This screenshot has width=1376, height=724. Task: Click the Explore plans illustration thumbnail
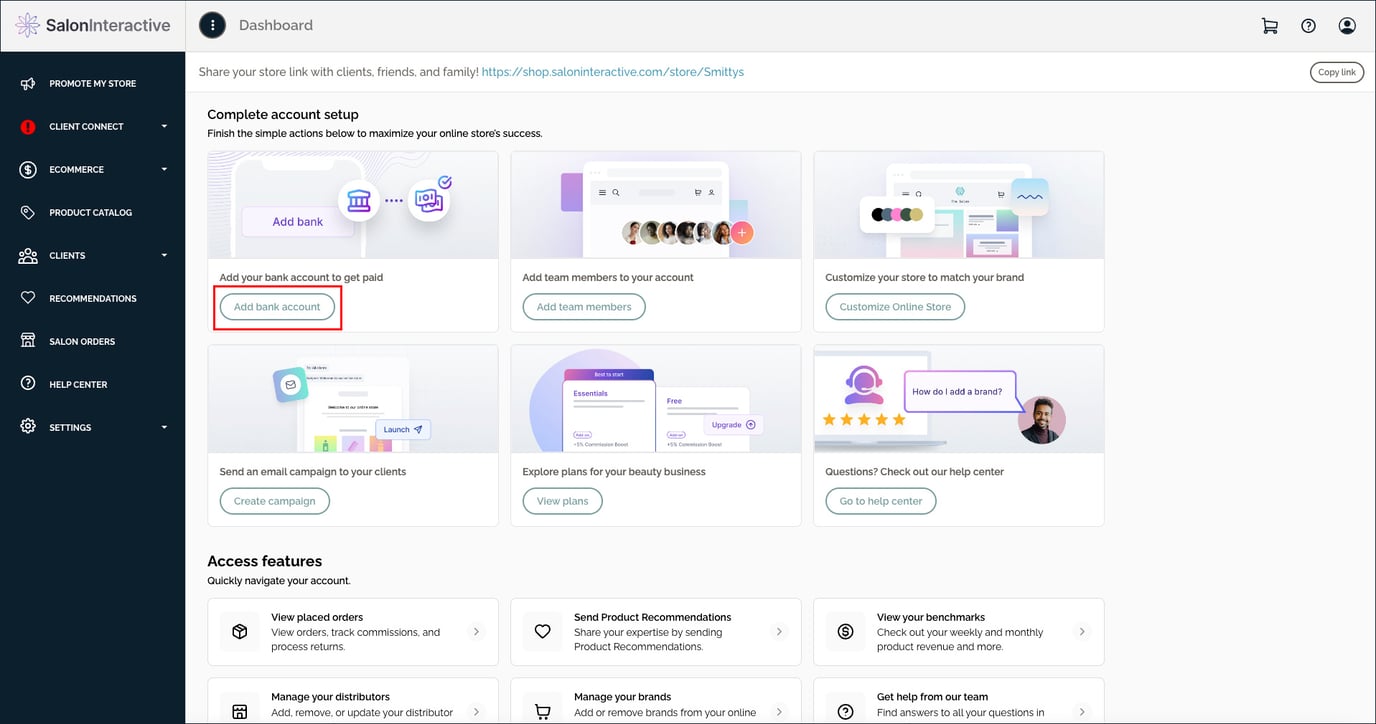(x=655, y=400)
